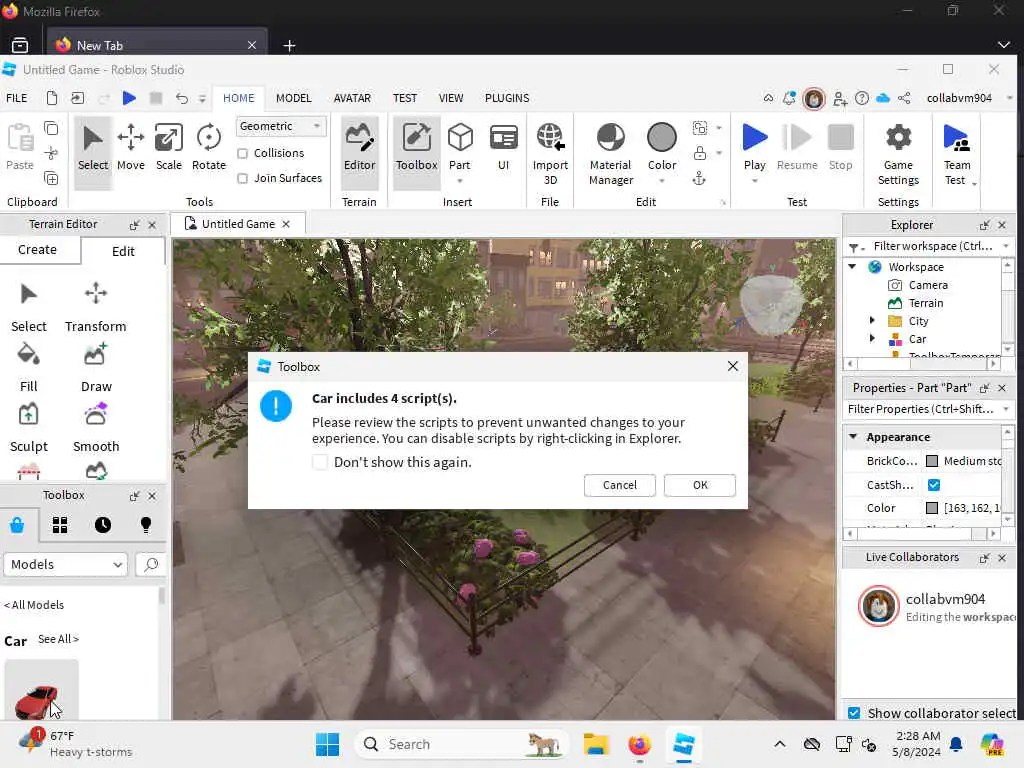
Task: Open Filter Properties dropdown arrow
Action: (x=1006, y=409)
